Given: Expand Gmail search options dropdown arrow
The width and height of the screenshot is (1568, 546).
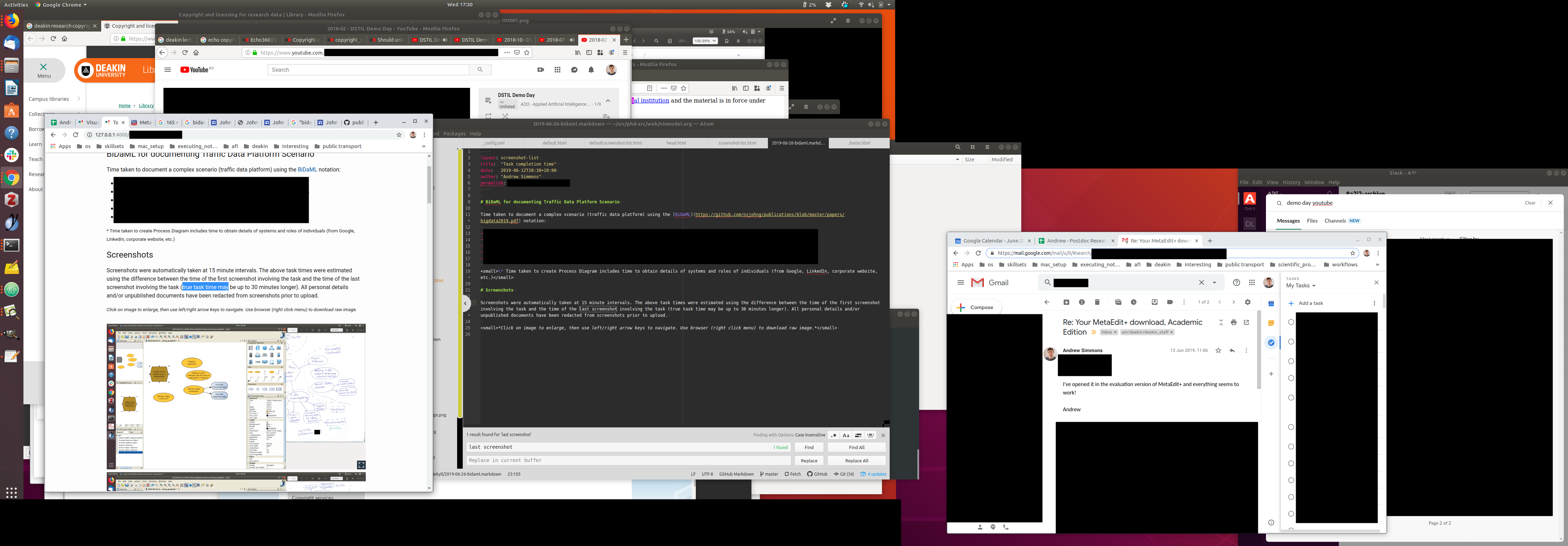Looking at the screenshot, I should point(1214,282).
